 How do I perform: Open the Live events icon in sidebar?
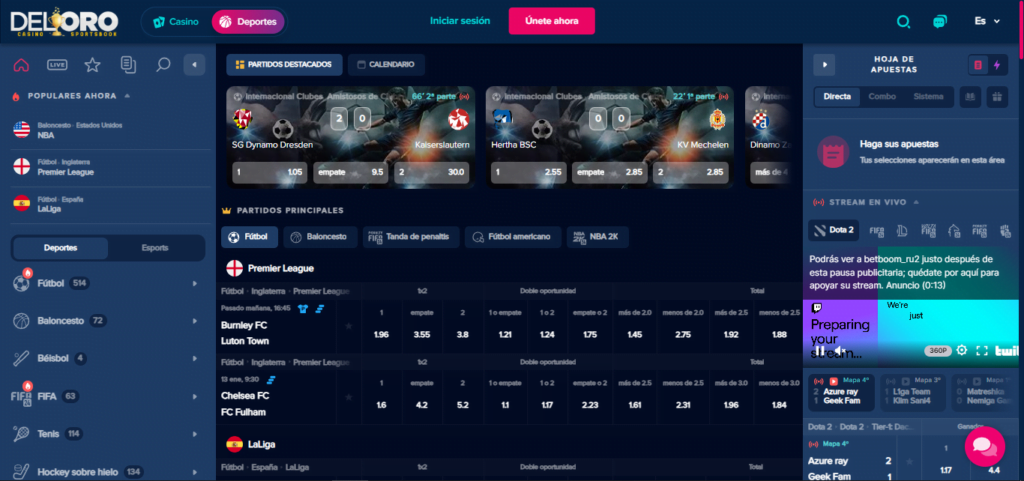pos(57,65)
